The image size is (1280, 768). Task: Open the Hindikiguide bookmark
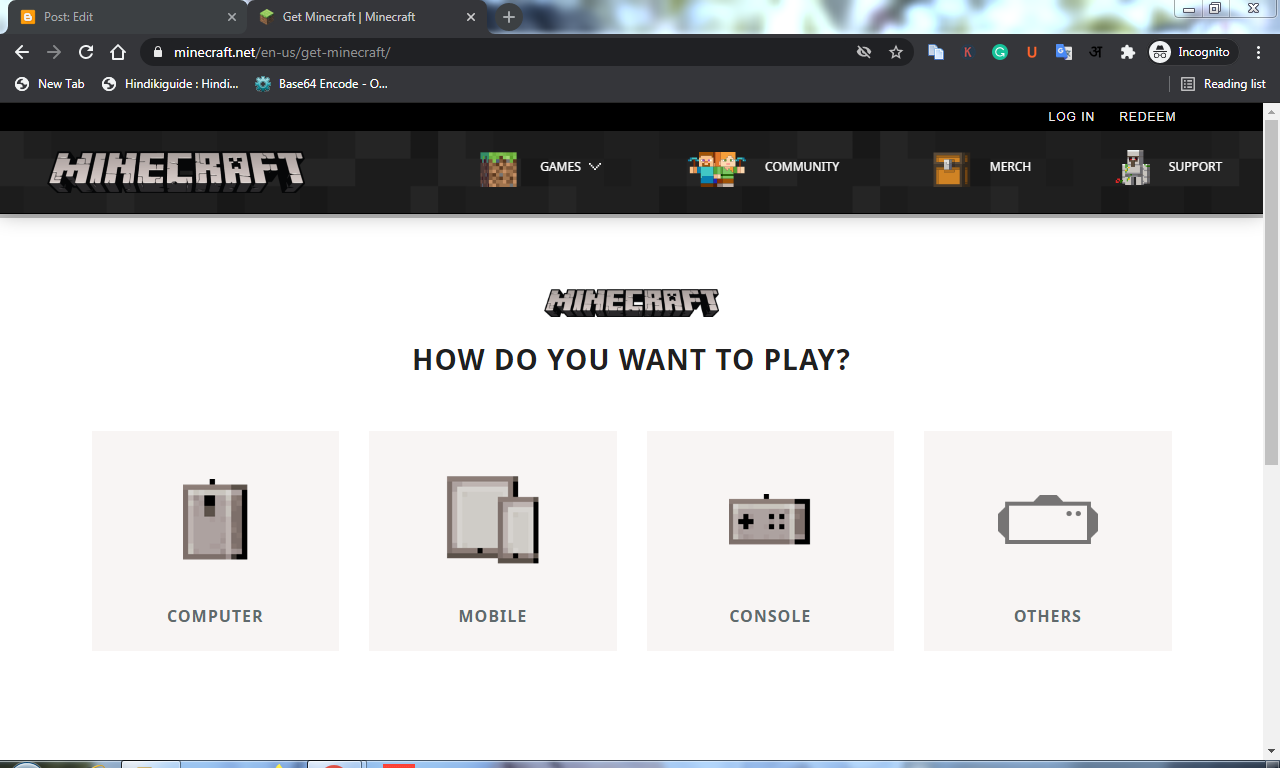[171, 84]
